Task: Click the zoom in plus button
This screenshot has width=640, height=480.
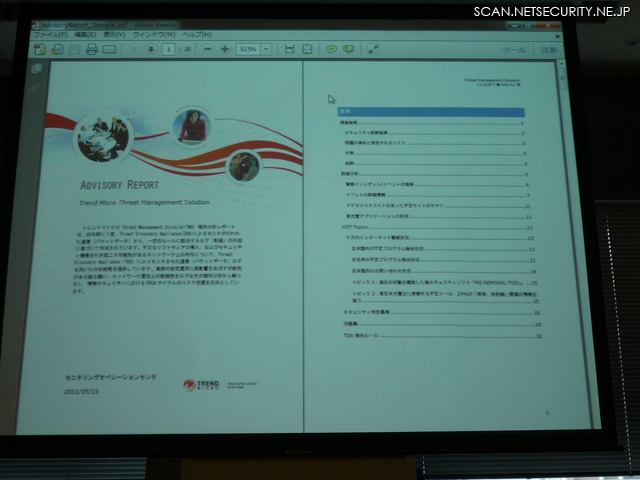Action: pyautogui.click(x=225, y=48)
